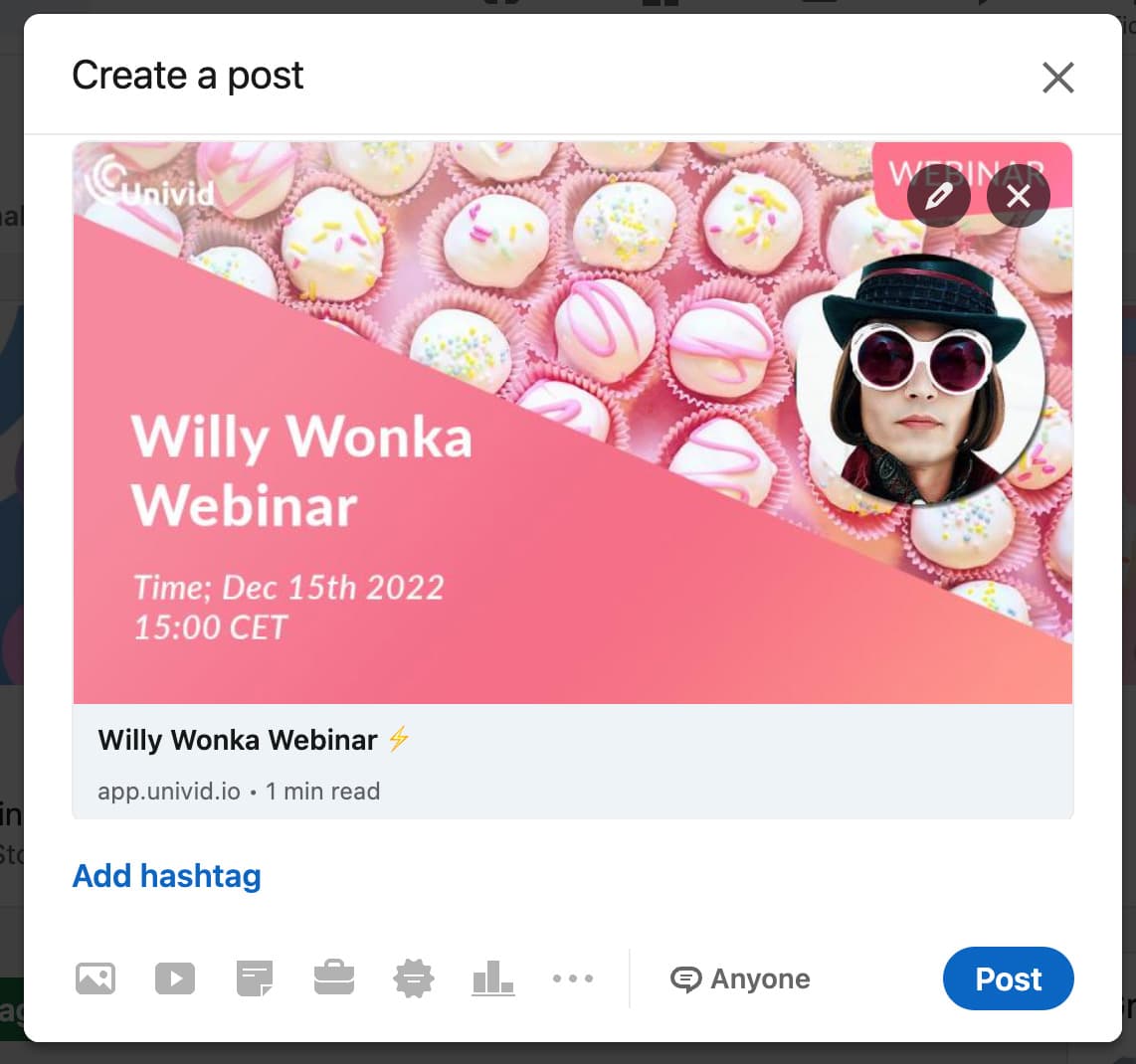Remove the link preview with its X button
Viewport: 1136px width, 1064px height.
coord(1018,196)
